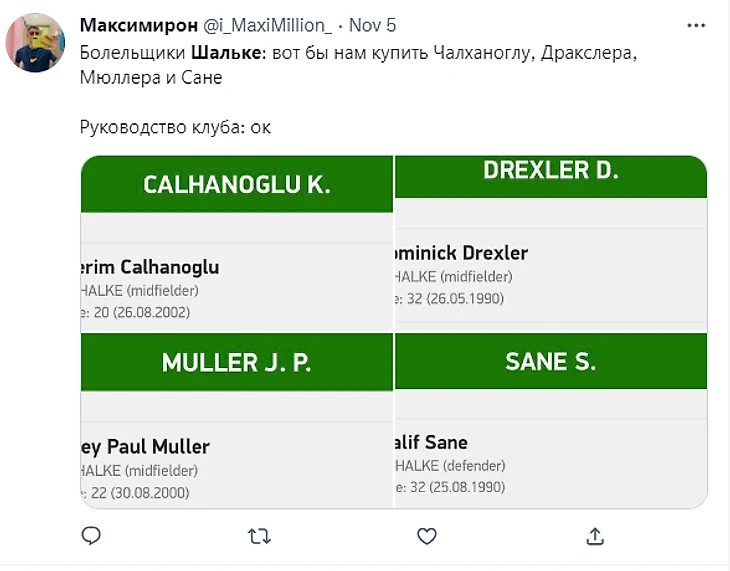Click the Salif Sane player name text
The image size is (730, 571).
[x=433, y=442]
